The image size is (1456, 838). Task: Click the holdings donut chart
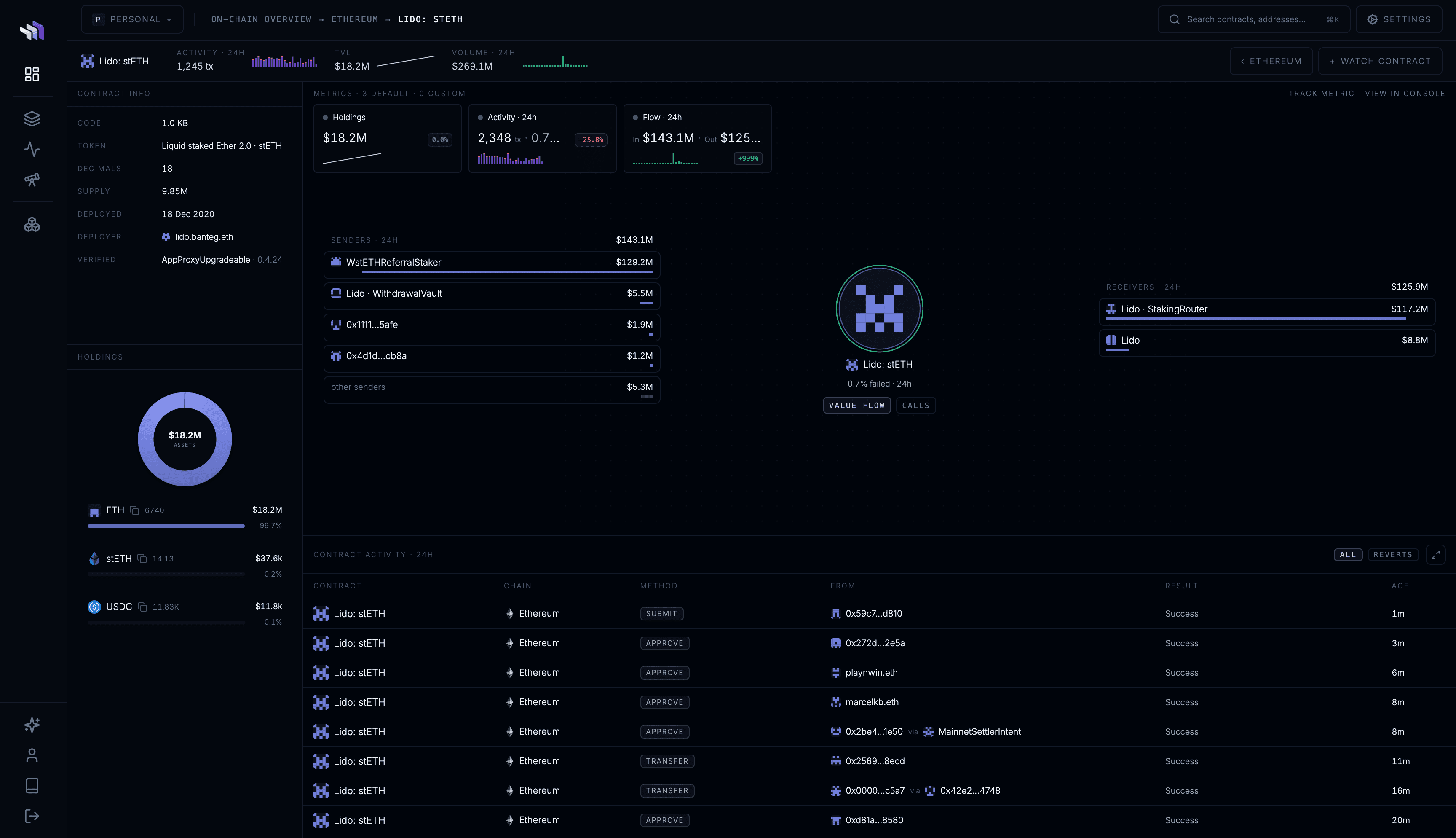click(x=185, y=439)
